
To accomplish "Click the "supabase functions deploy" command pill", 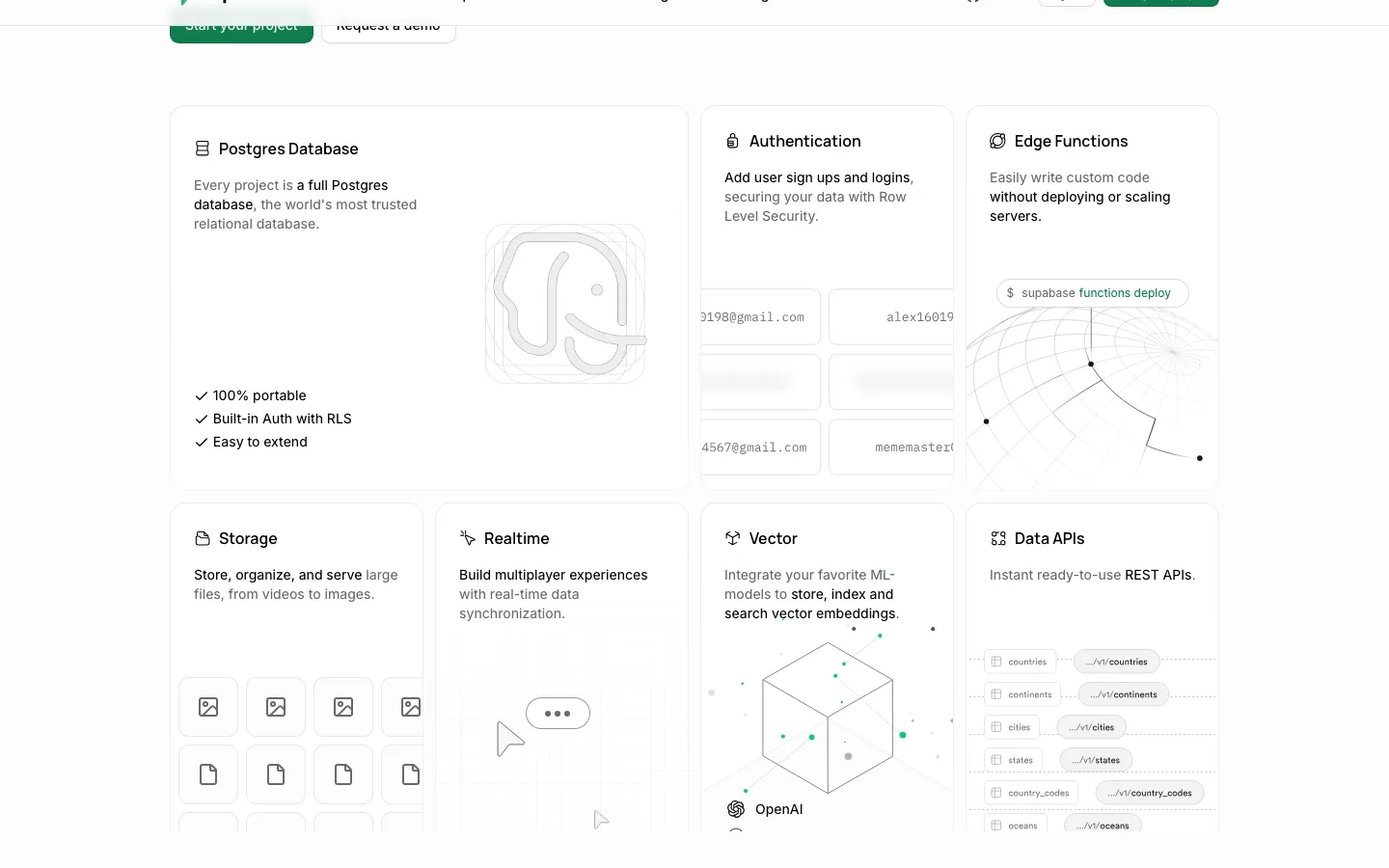I will [x=1093, y=293].
